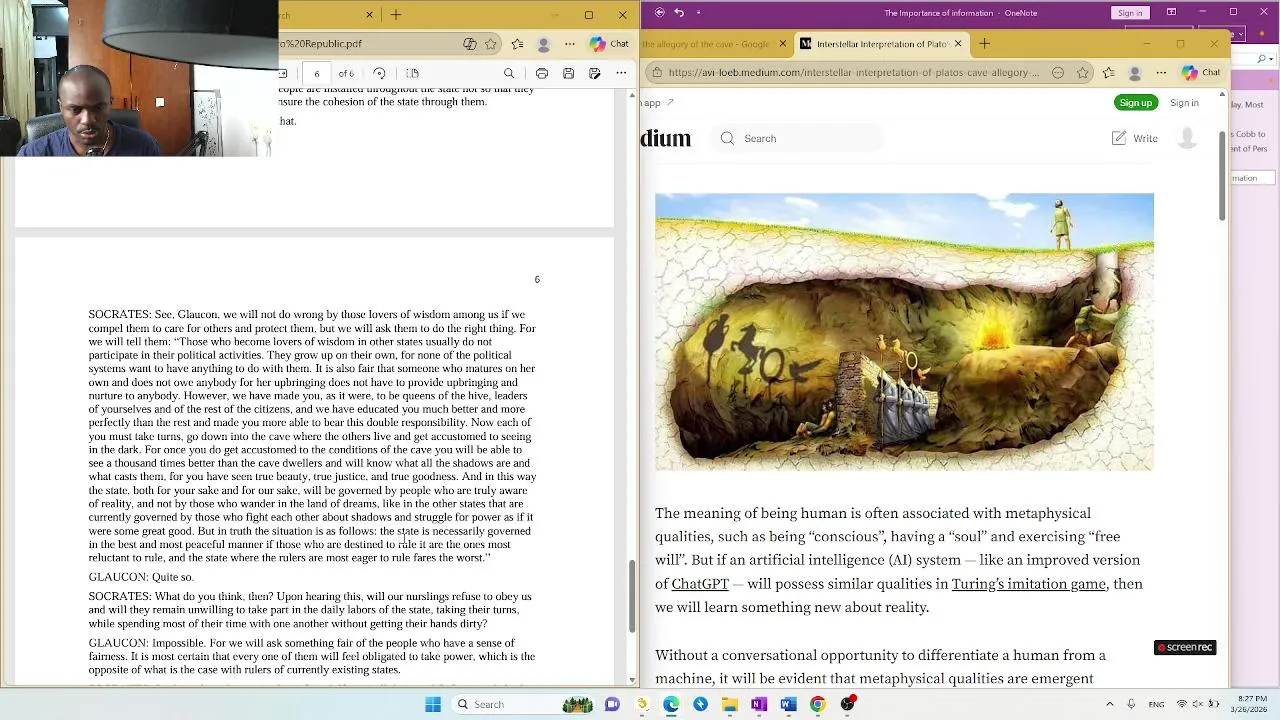Click the PDF viewer vertical scrollbar thumb
This screenshot has height=720, width=1280.
coord(631,595)
